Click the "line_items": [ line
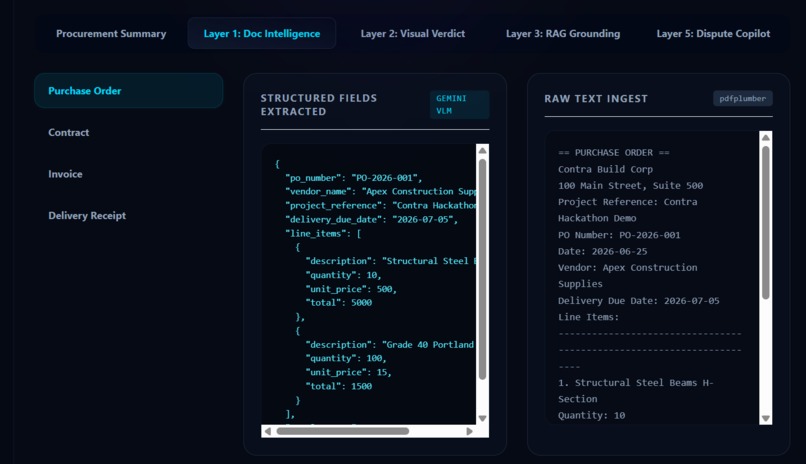 coord(323,233)
